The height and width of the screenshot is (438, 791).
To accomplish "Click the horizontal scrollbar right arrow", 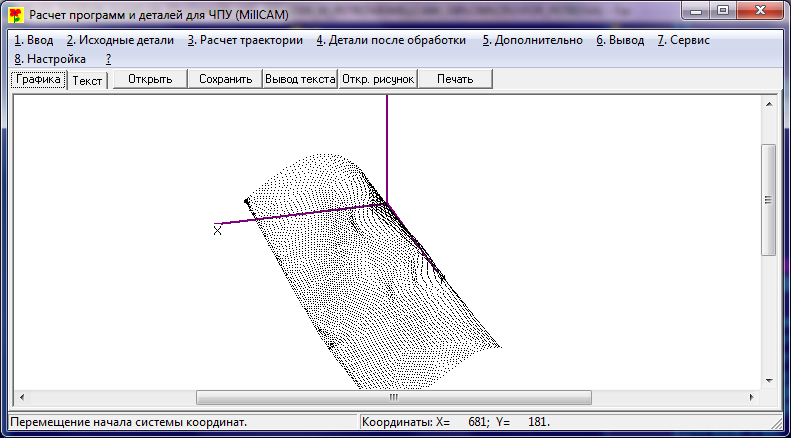I will click(753, 398).
